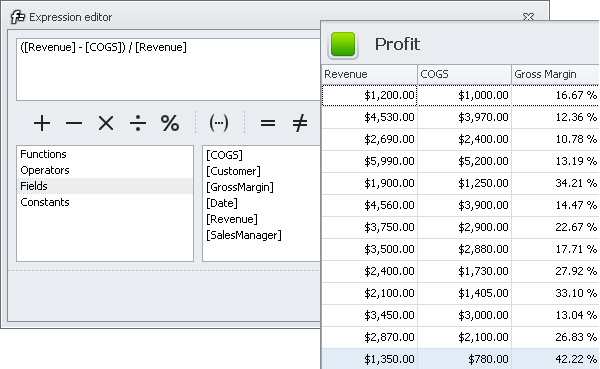Select Fields category in list

[105, 186]
